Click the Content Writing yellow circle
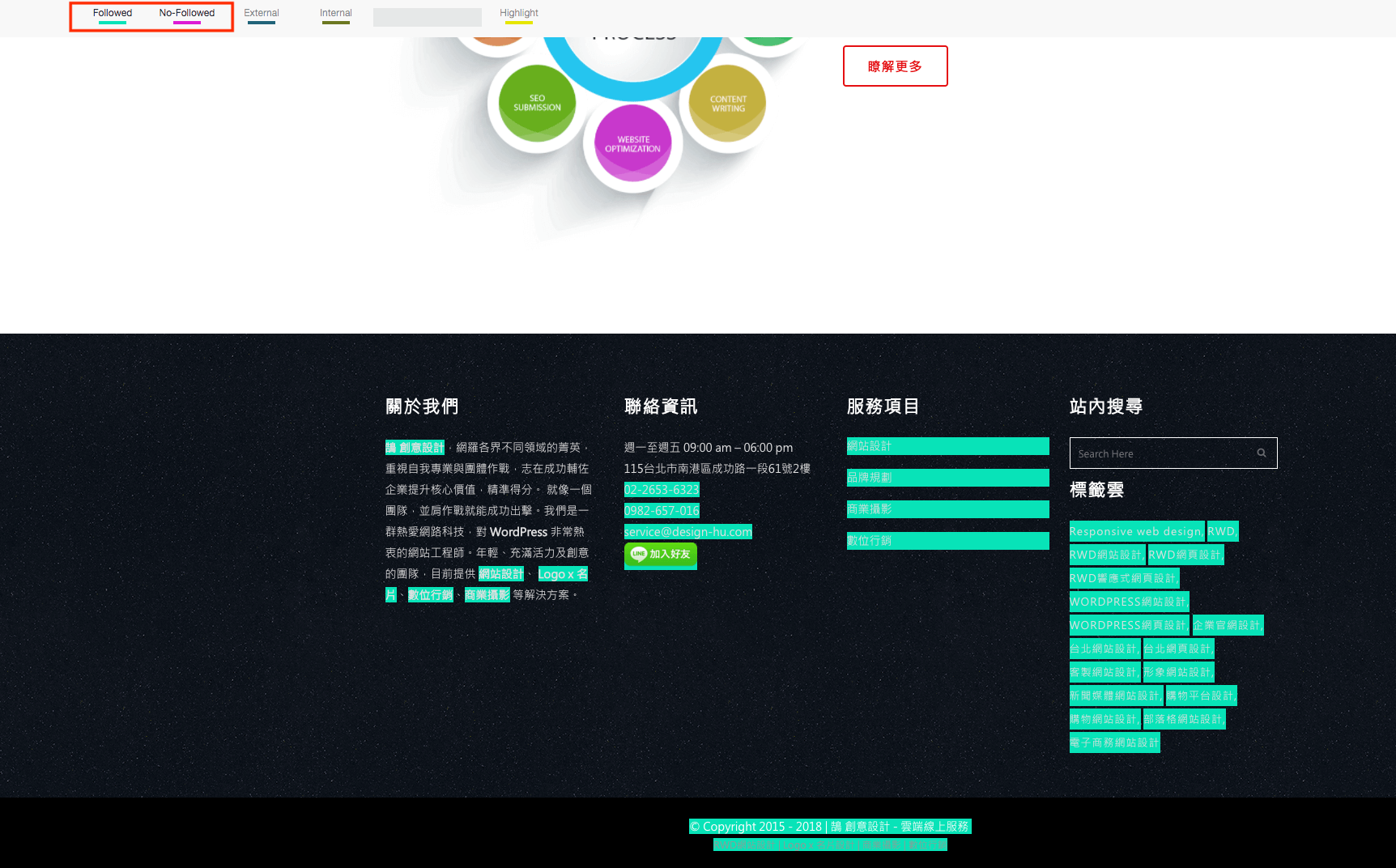 pyautogui.click(x=727, y=104)
